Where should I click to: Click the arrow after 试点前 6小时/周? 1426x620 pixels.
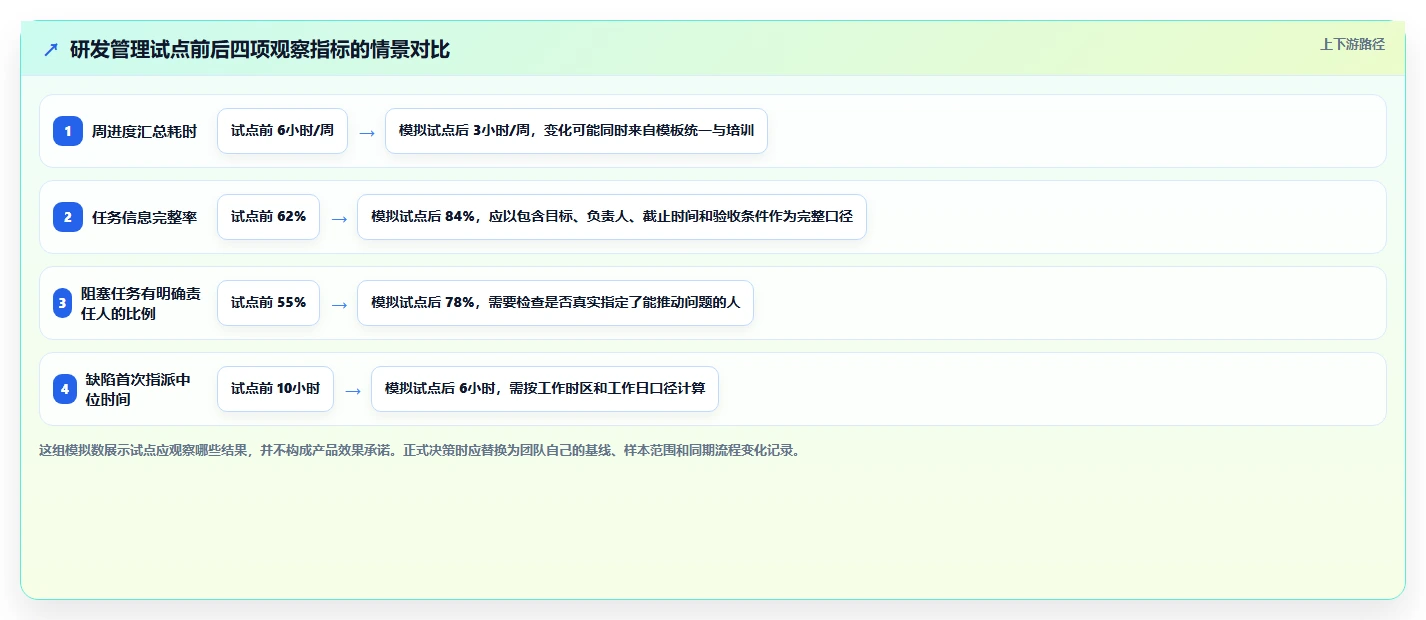point(367,132)
